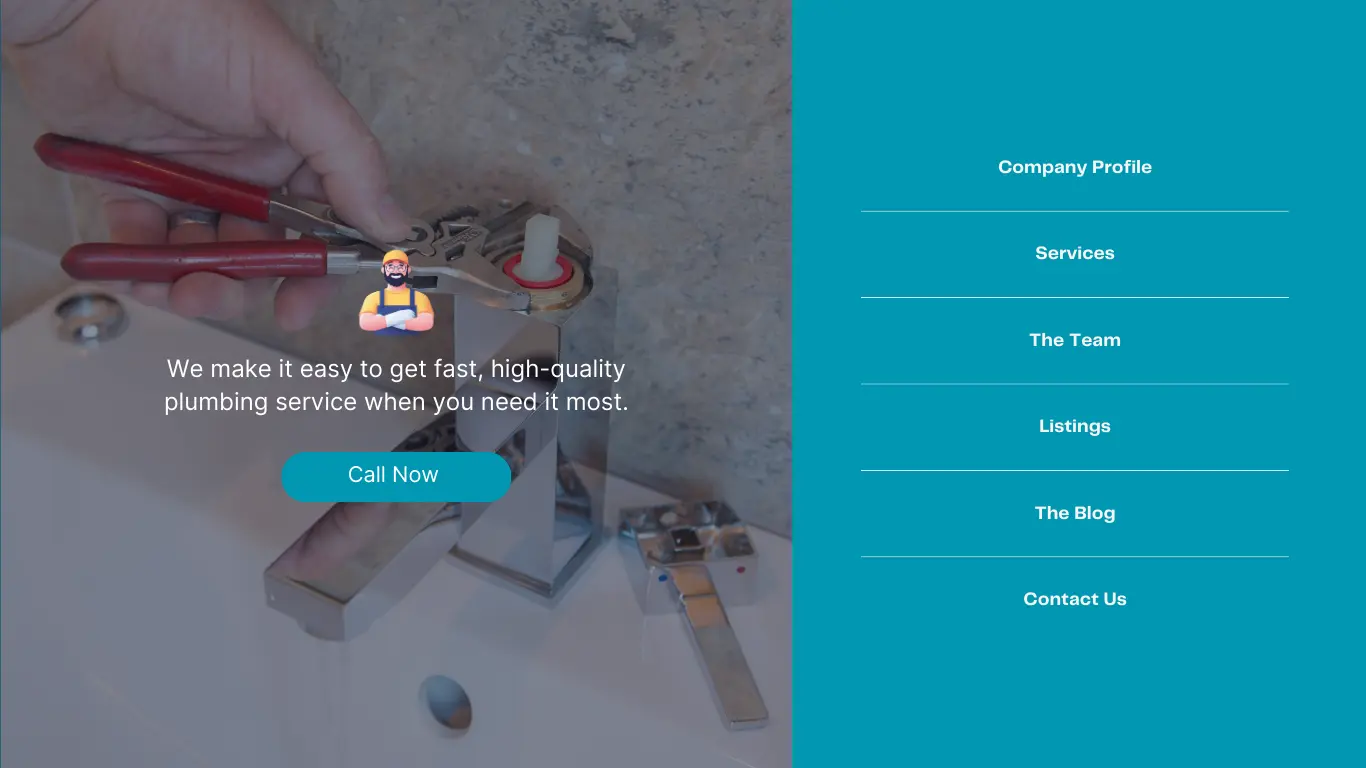Screen dimensions: 1366x768
Task: Choose Contact Us from the menu
Action: tap(1075, 599)
